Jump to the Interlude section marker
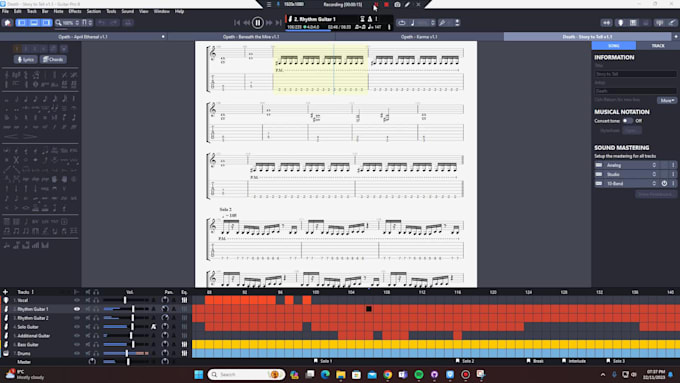The height and width of the screenshot is (383, 680). pyautogui.click(x=573, y=361)
